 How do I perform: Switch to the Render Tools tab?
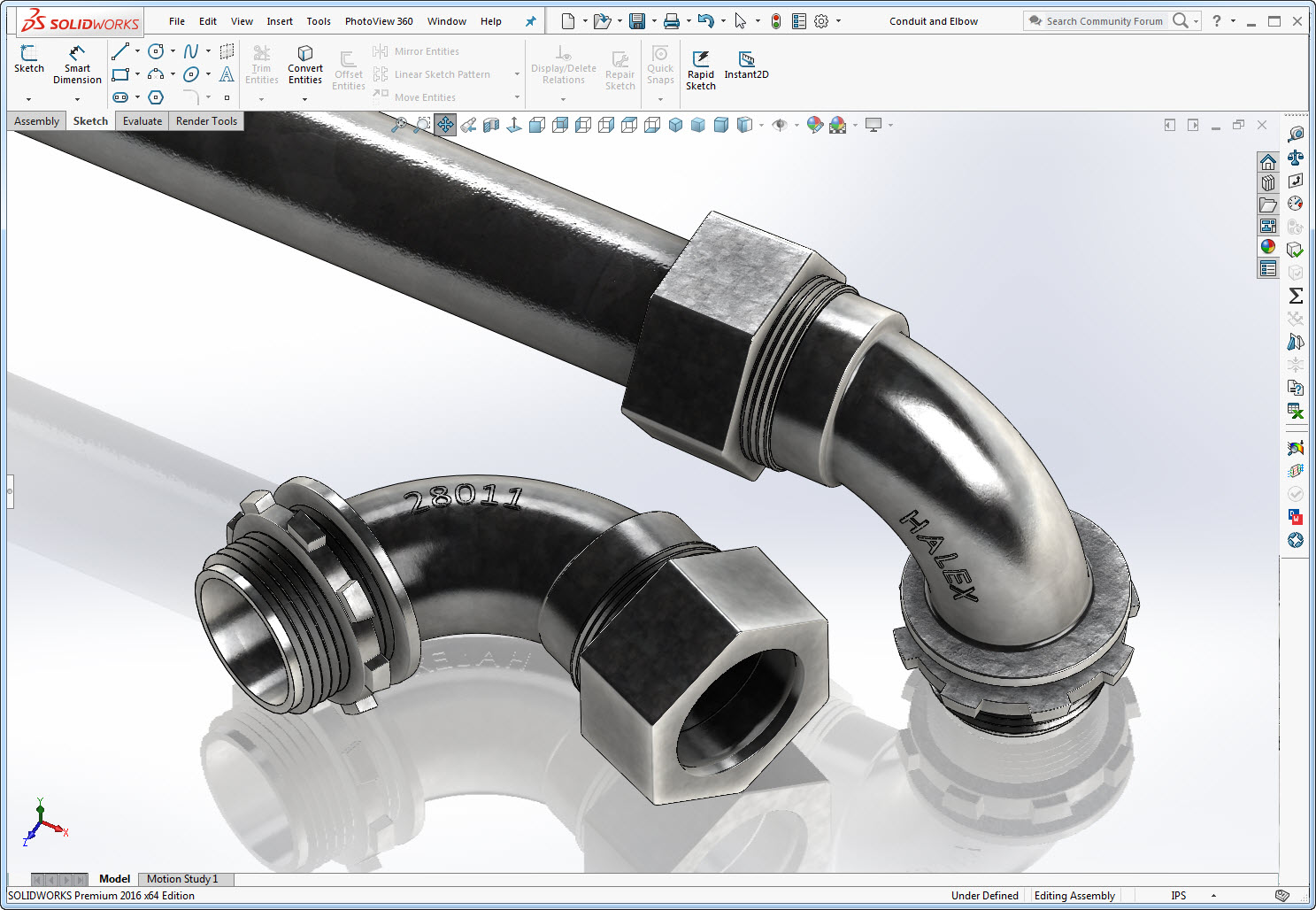(x=206, y=121)
